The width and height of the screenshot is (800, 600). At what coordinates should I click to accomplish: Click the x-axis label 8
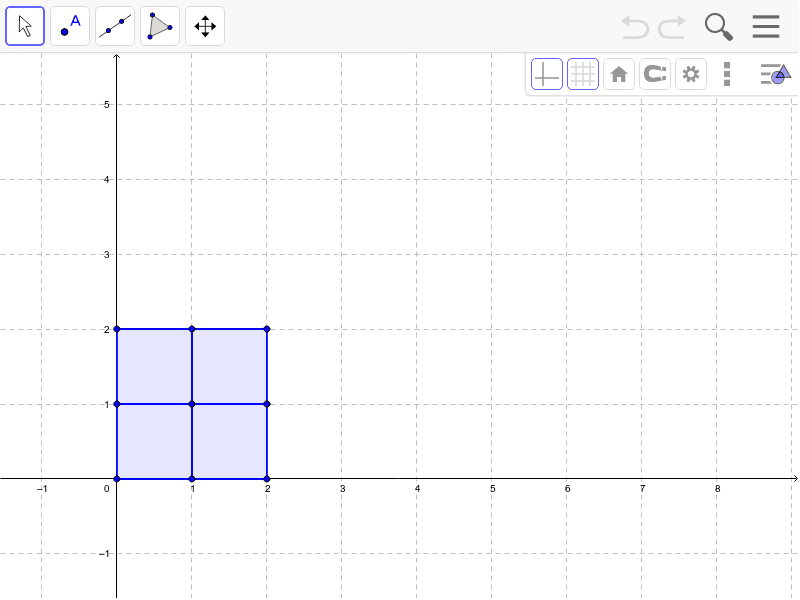pos(717,489)
